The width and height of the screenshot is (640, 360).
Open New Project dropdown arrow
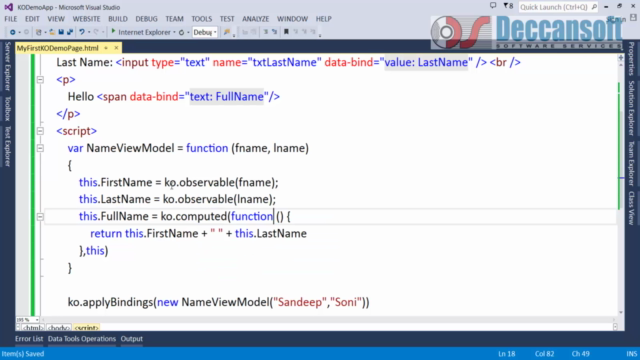coord(45,33)
